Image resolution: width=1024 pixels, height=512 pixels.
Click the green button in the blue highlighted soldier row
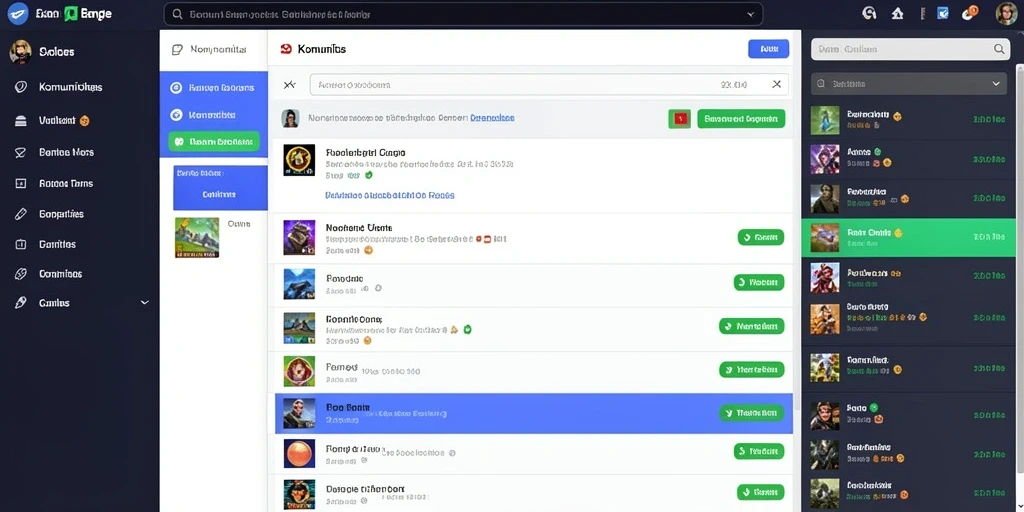[752, 413]
